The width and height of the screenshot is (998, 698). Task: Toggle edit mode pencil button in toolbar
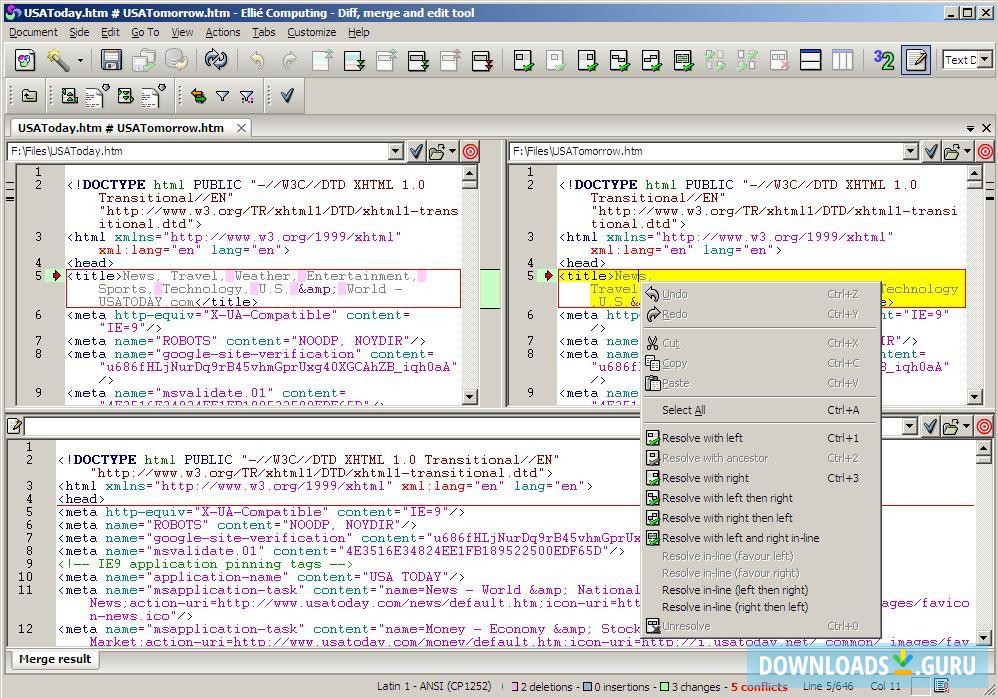(916, 60)
